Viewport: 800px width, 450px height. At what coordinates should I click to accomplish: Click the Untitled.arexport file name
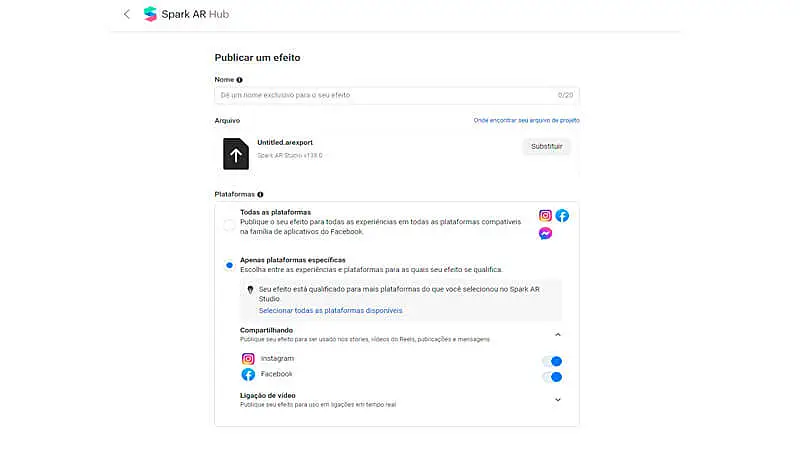click(285, 142)
